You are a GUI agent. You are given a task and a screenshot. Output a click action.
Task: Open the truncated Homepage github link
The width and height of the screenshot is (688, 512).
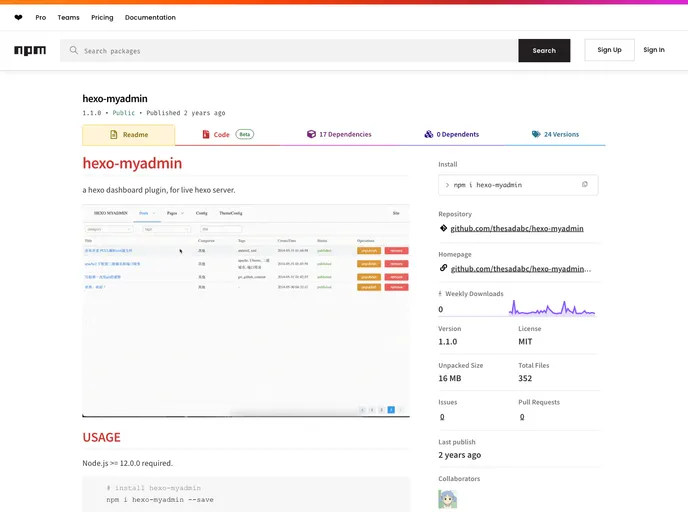pos(521,269)
